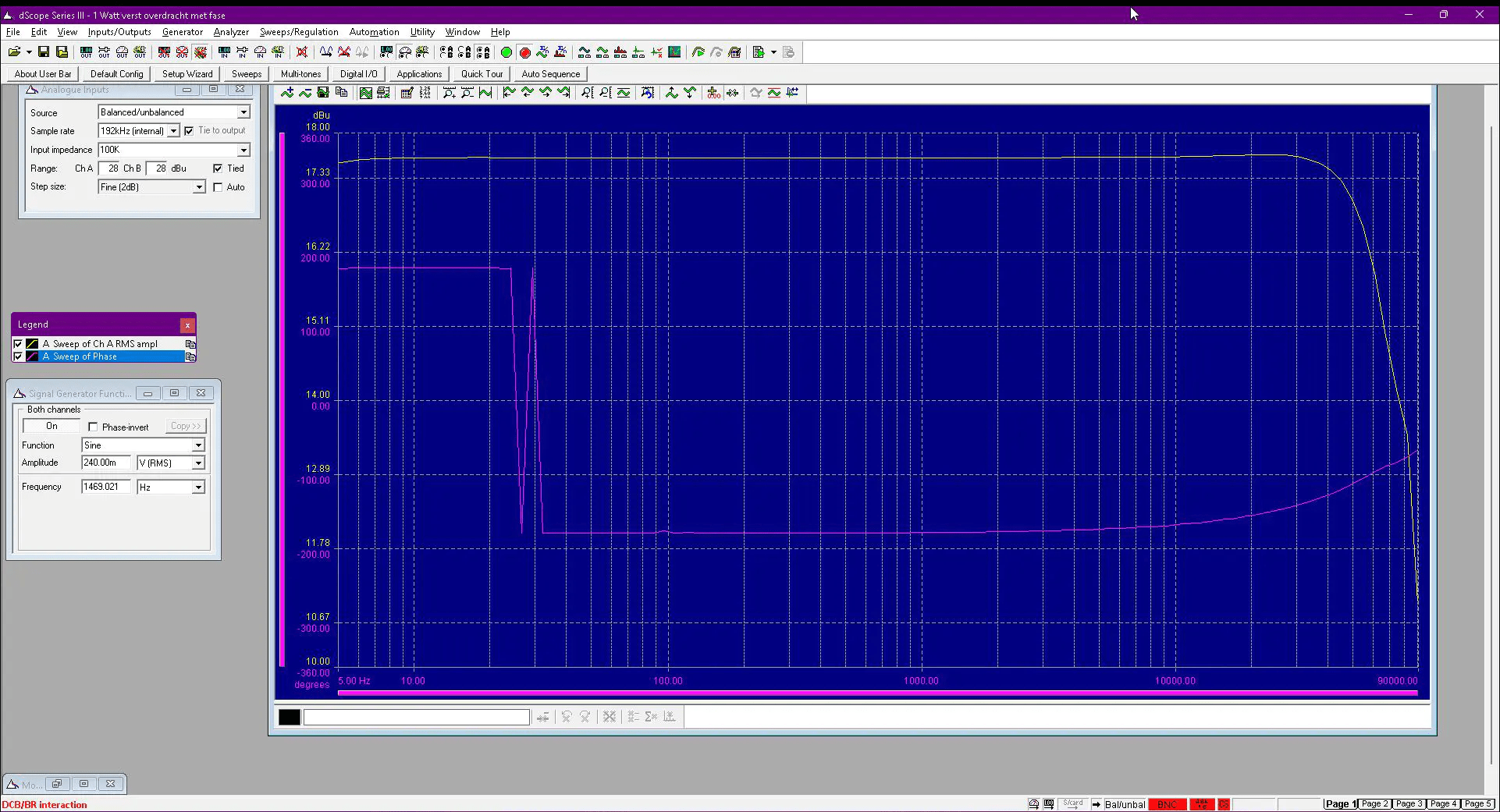The image size is (1500, 812).
Task: Move cursor to peak with the up-arrow trace icon
Action: [672, 93]
